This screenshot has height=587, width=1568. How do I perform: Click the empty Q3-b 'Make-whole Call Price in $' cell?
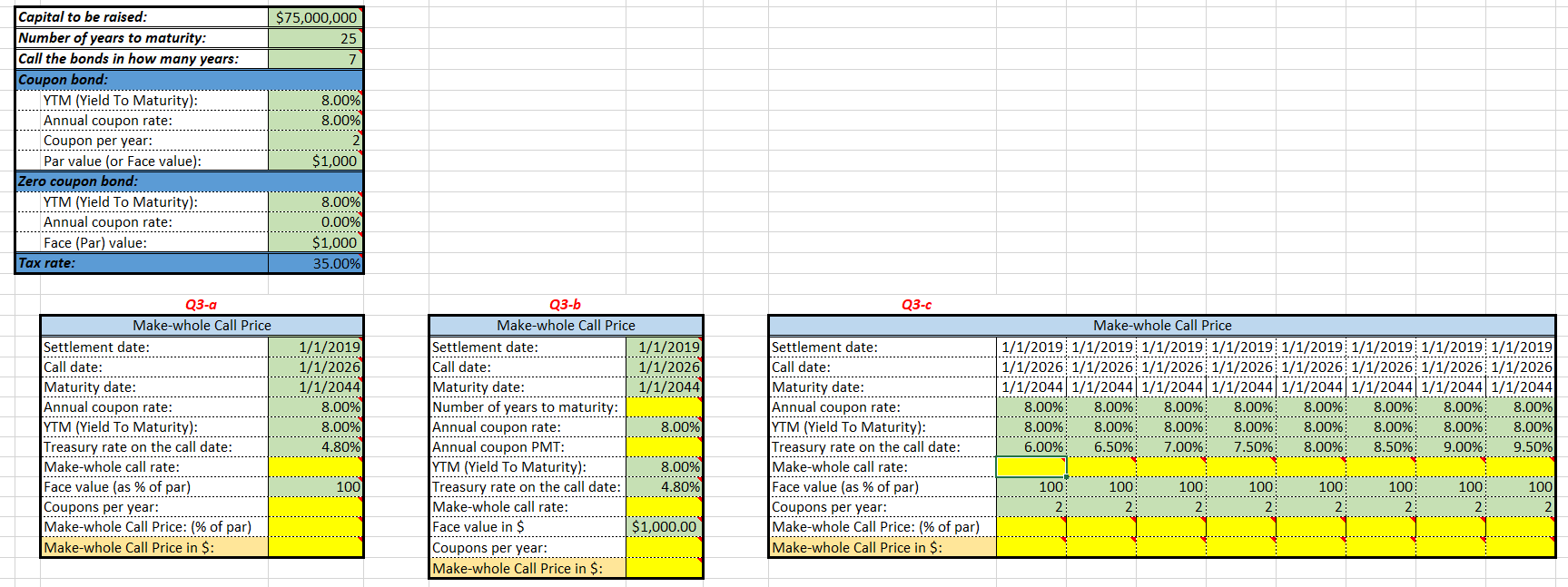pos(664,568)
